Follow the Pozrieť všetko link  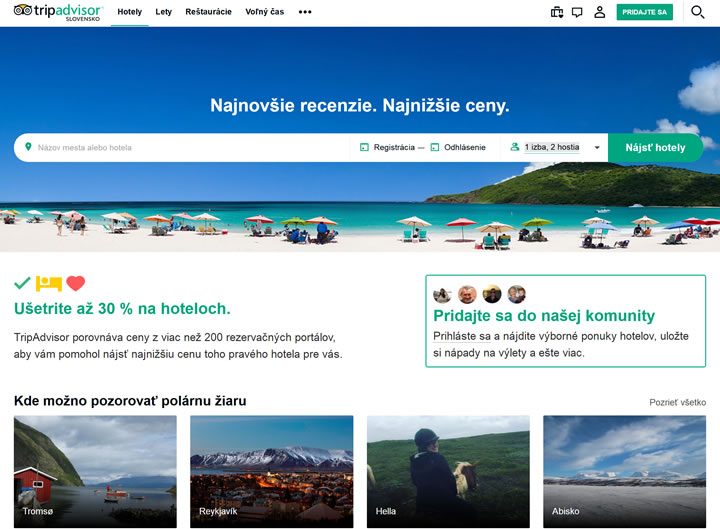click(677, 402)
